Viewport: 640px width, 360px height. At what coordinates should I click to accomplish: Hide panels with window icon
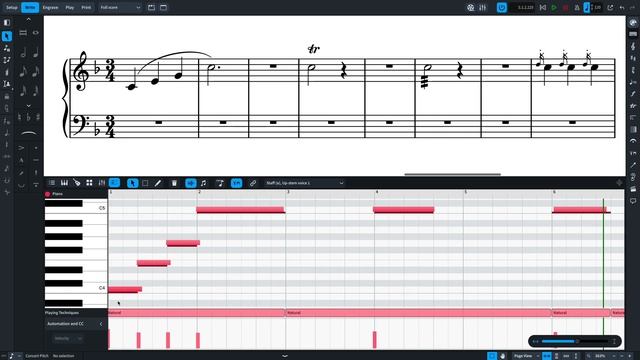tap(163, 7)
